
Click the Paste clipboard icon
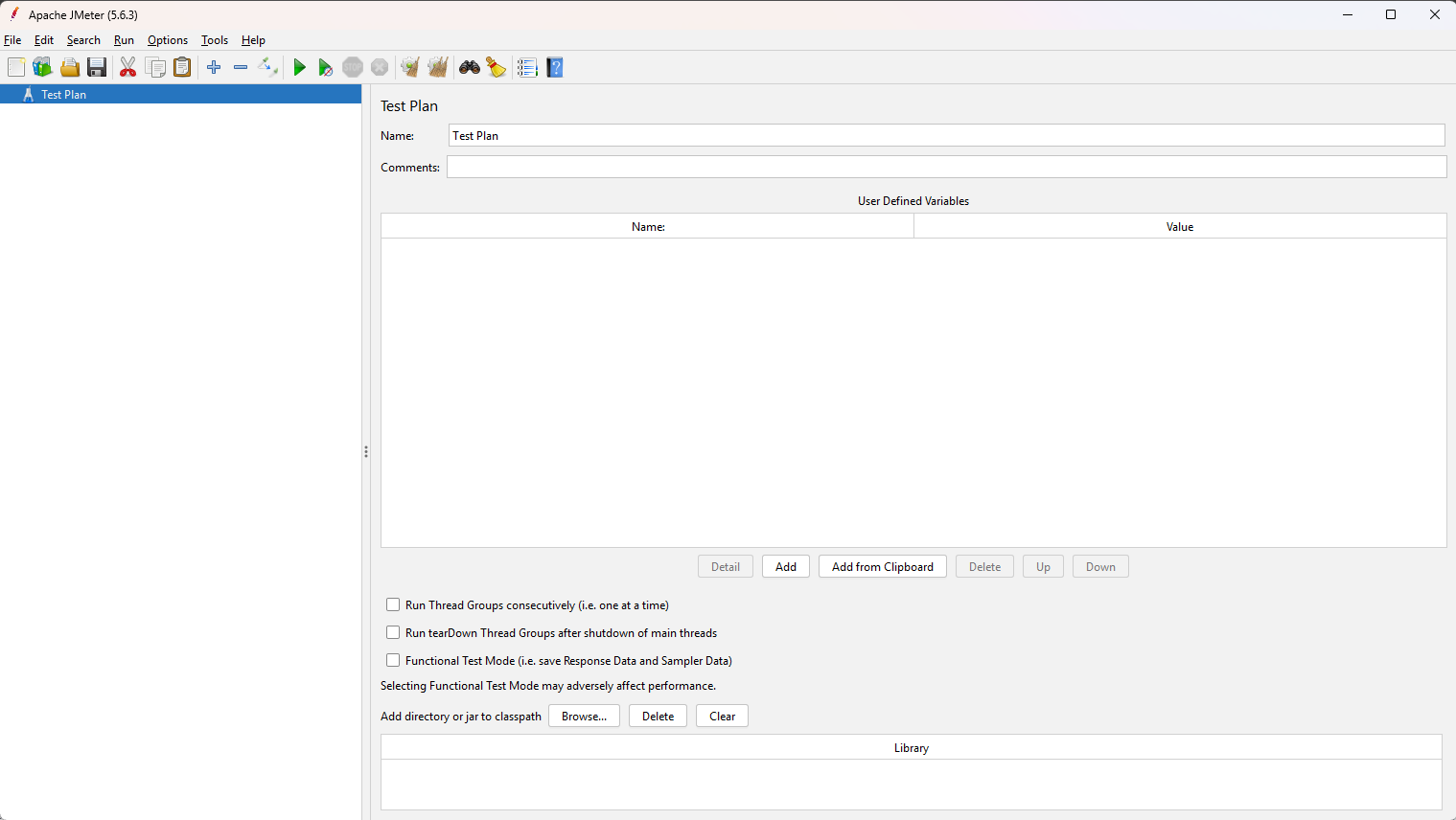[x=182, y=67]
